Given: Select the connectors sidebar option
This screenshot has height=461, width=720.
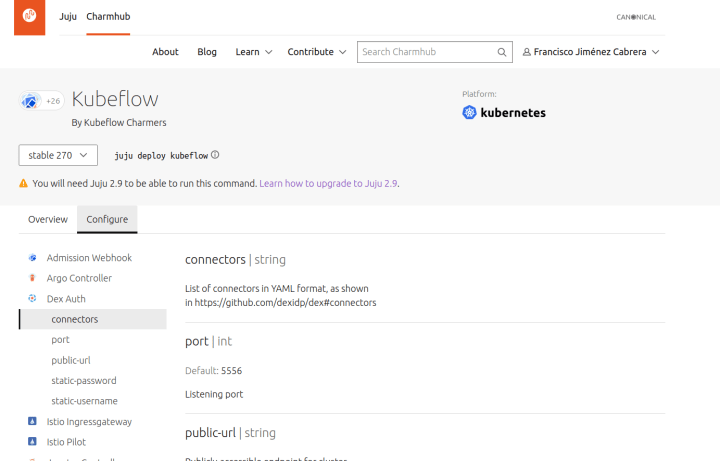Looking at the screenshot, I should pos(93,319).
